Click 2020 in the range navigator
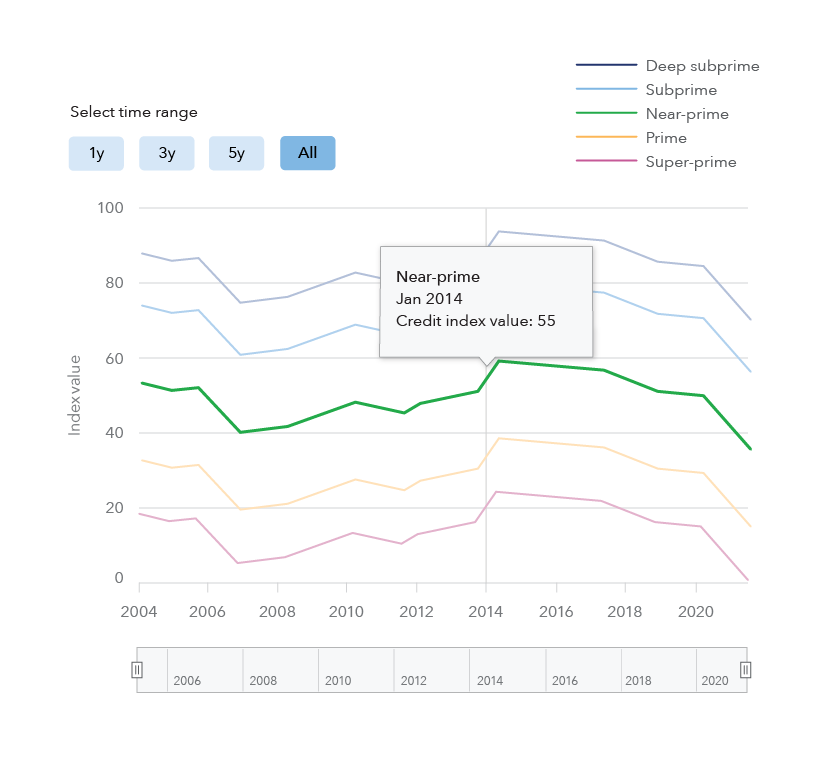Screen dimensions: 821x774 pyautogui.click(x=715, y=681)
